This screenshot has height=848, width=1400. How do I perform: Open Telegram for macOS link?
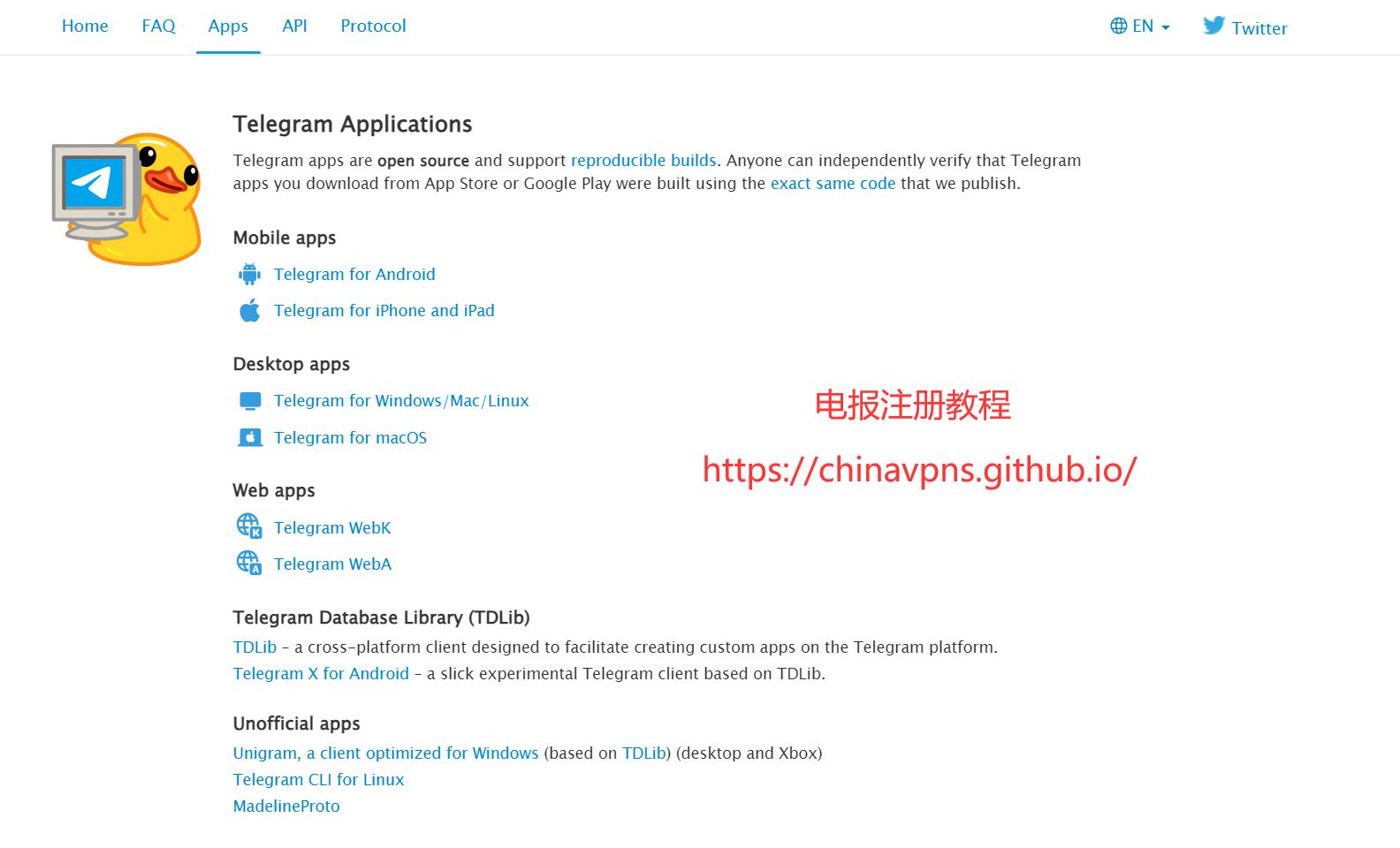pos(350,438)
